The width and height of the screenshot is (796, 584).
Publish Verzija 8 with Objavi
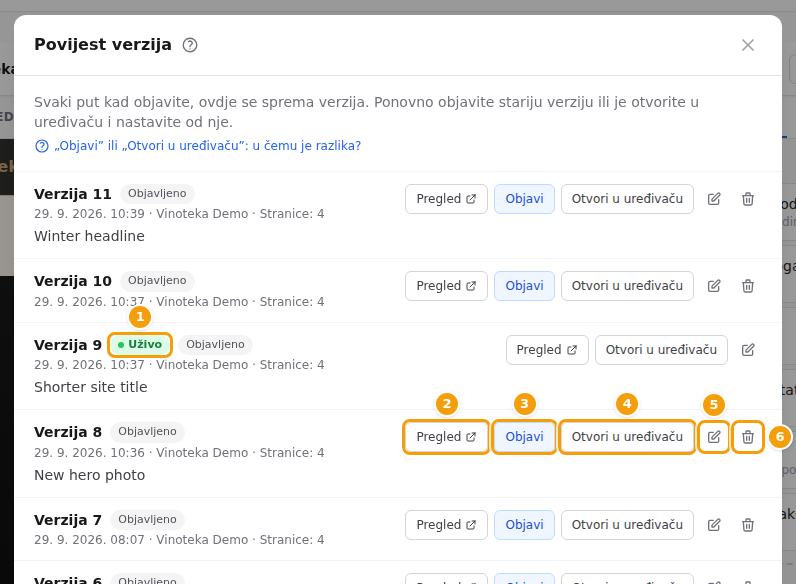pyautogui.click(x=524, y=437)
